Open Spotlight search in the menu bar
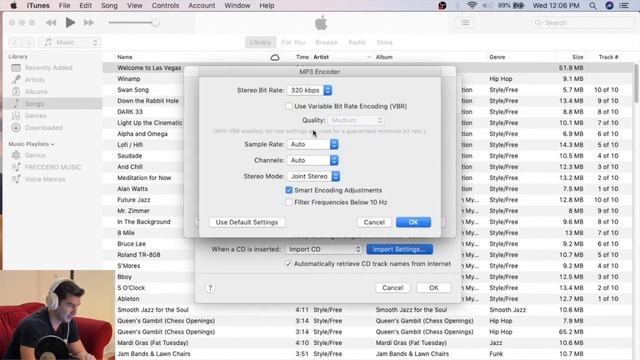The width and height of the screenshot is (640, 360). (x=593, y=5)
